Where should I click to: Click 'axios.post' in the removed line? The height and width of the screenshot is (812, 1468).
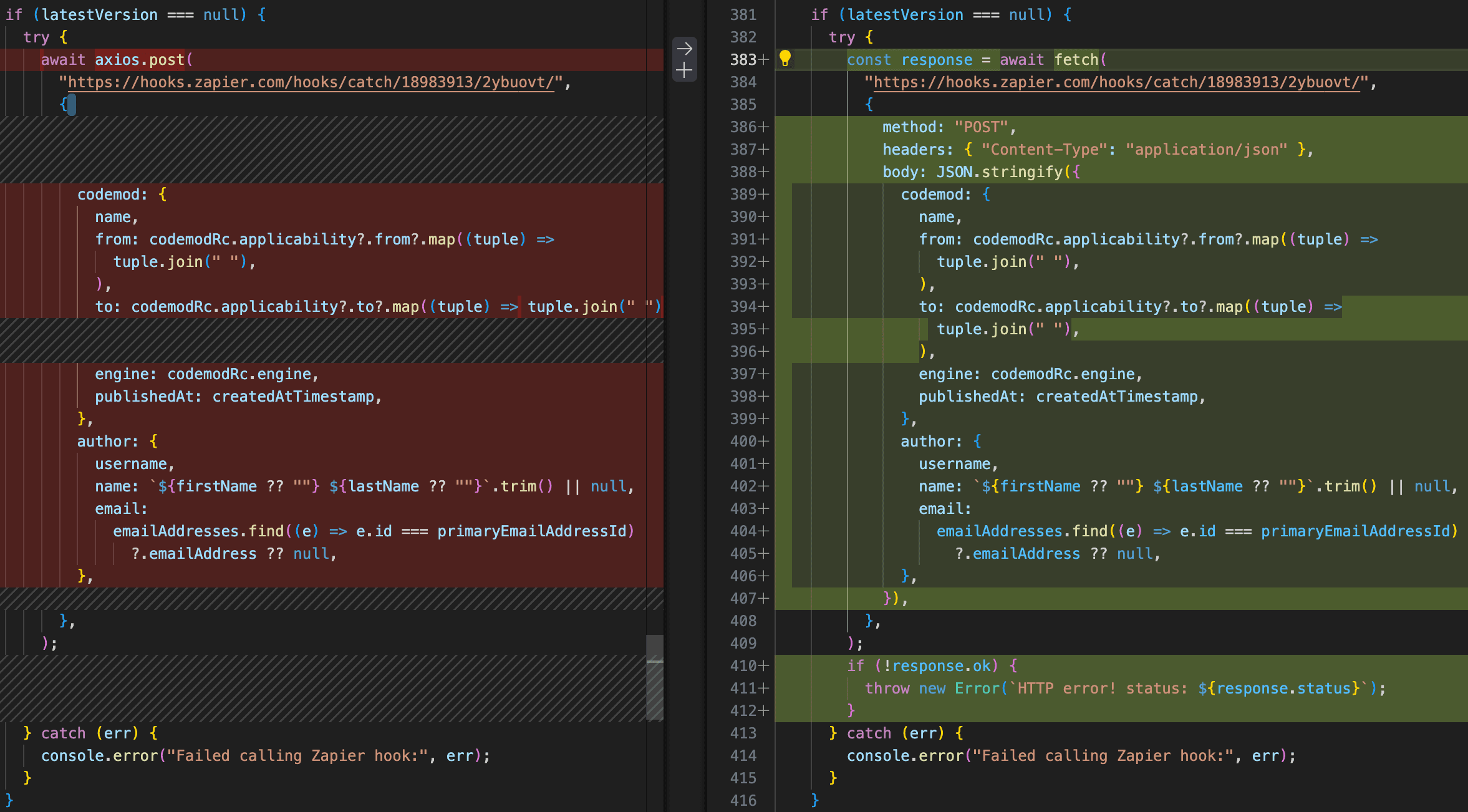point(140,60)
